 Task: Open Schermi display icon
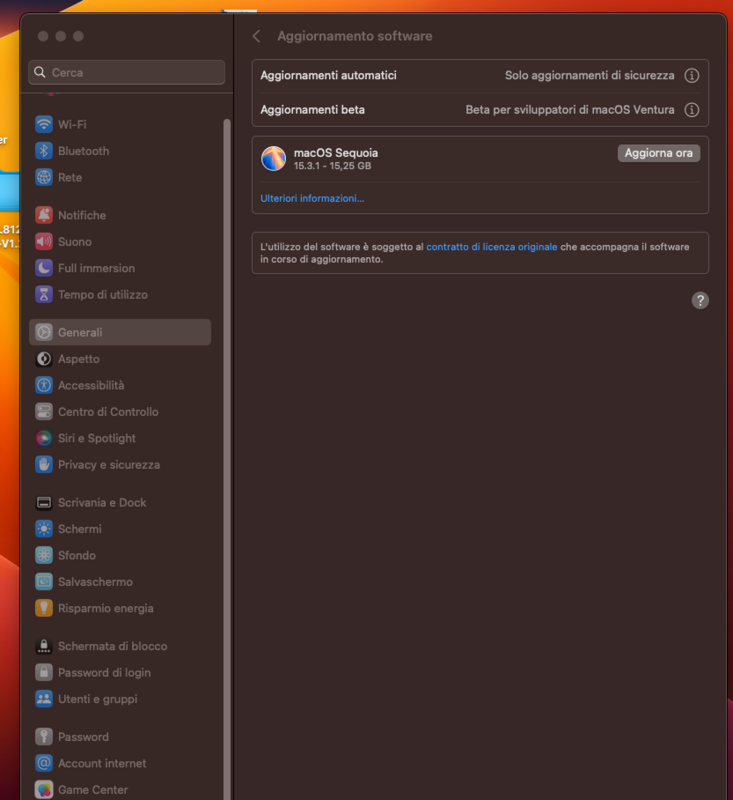tap(44, 529)
